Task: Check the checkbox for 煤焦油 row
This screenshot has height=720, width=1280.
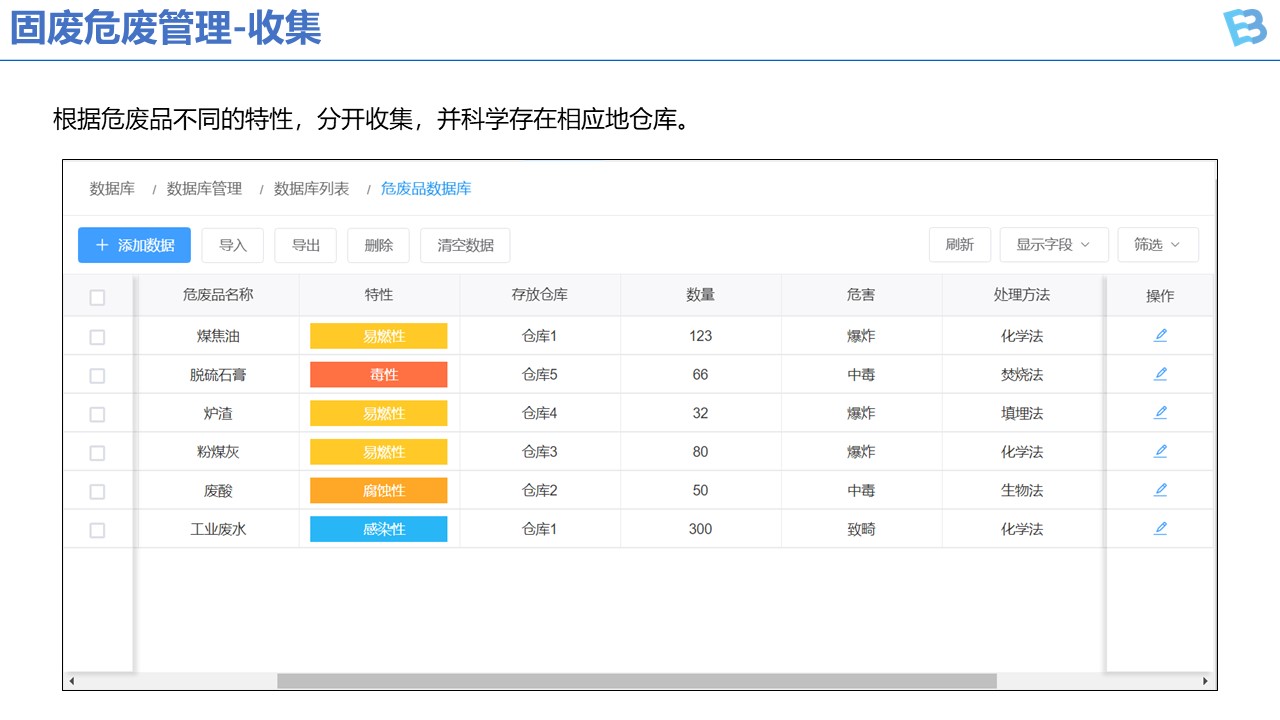Action: (x=97, y=337)
